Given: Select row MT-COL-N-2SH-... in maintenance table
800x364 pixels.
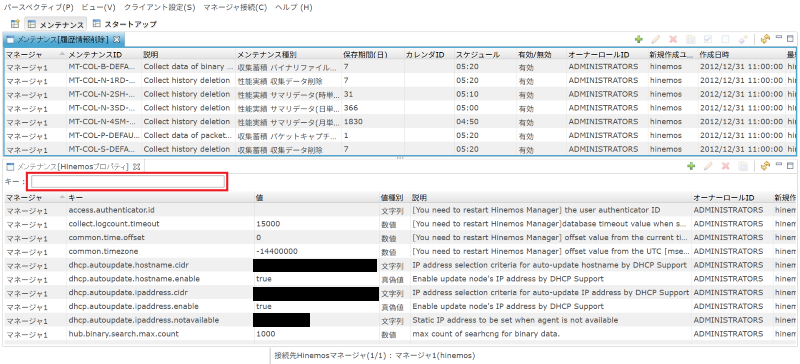Looking at the screenshot, I should pyautogui.click(x=399, y=94).
